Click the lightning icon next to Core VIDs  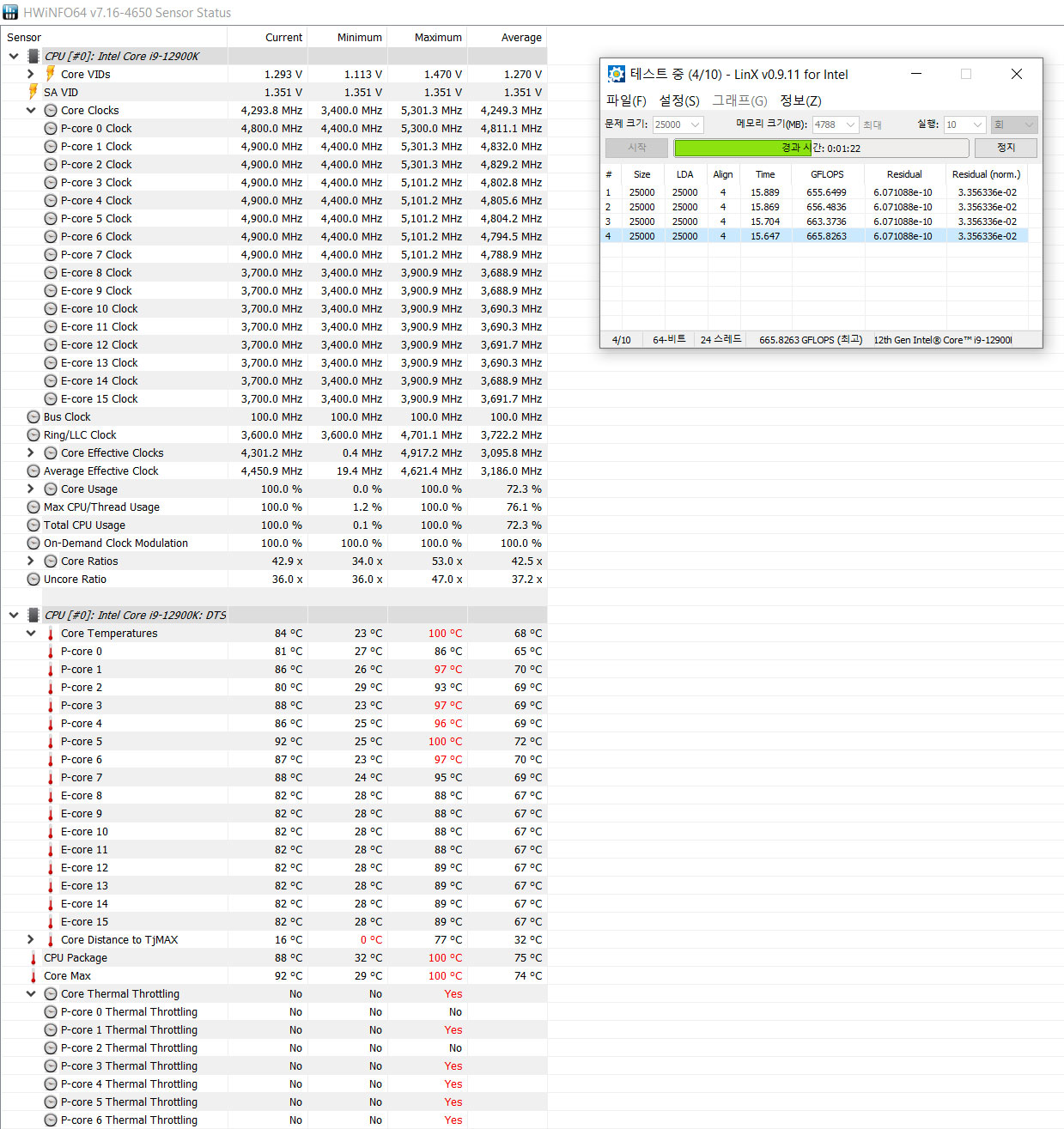[51, 74]
